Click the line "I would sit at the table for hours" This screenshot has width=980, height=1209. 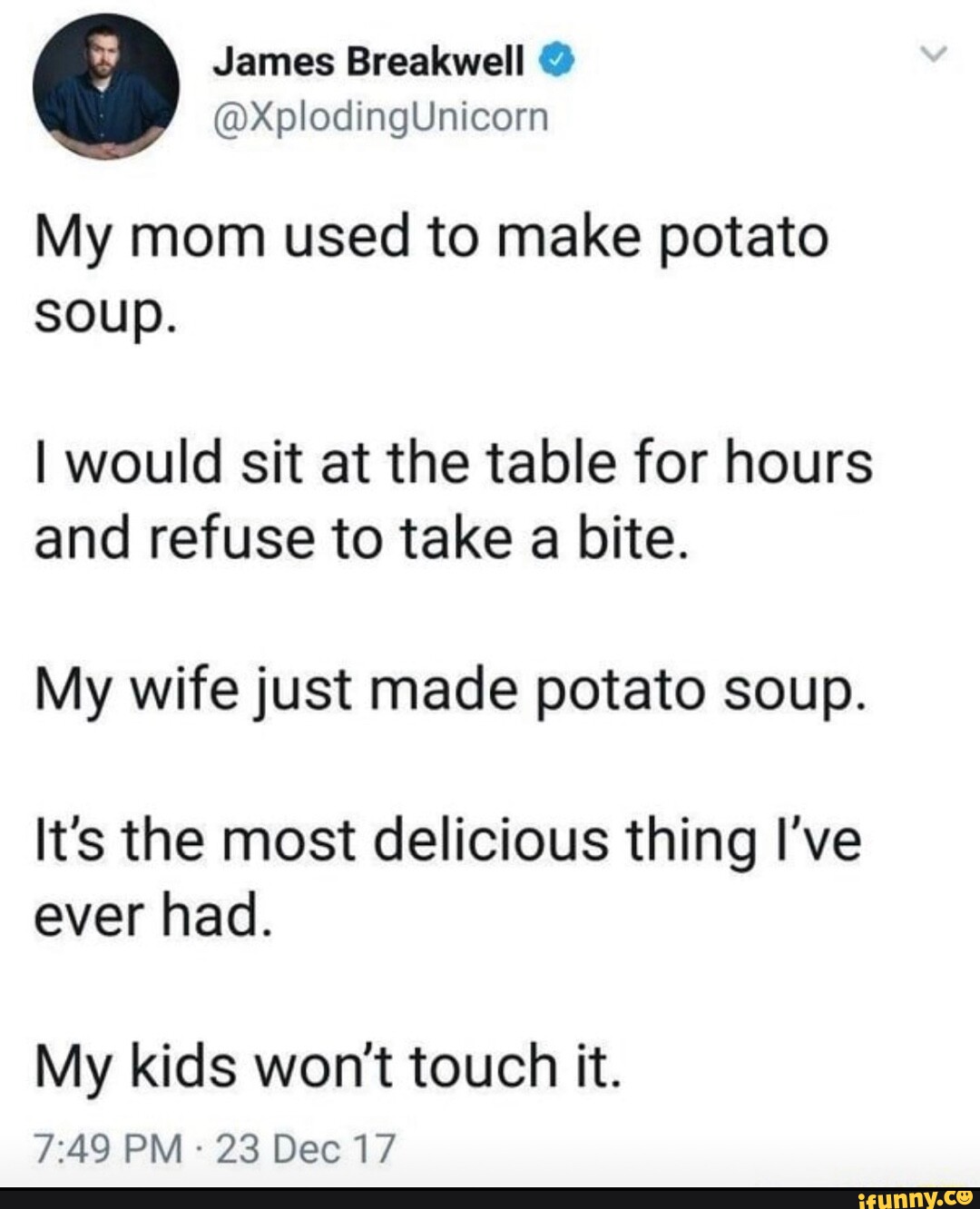[453, 463]
